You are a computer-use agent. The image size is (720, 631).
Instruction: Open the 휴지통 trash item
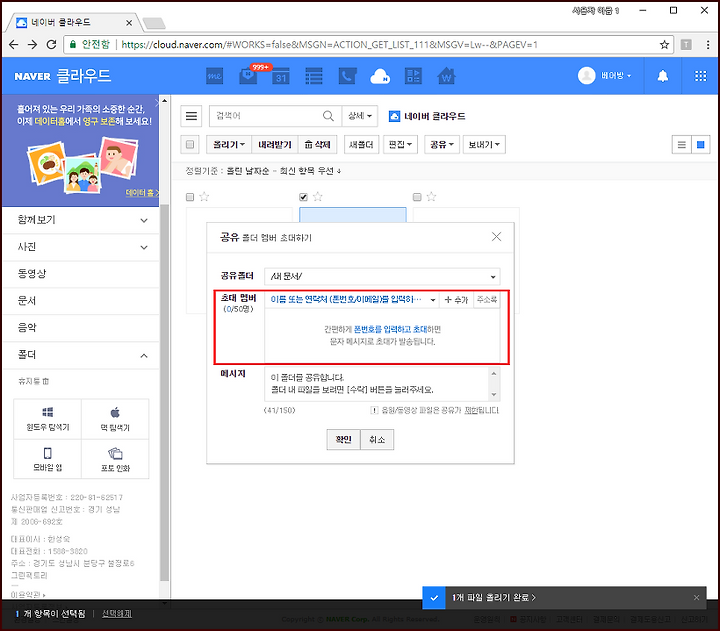pos(33,381)
